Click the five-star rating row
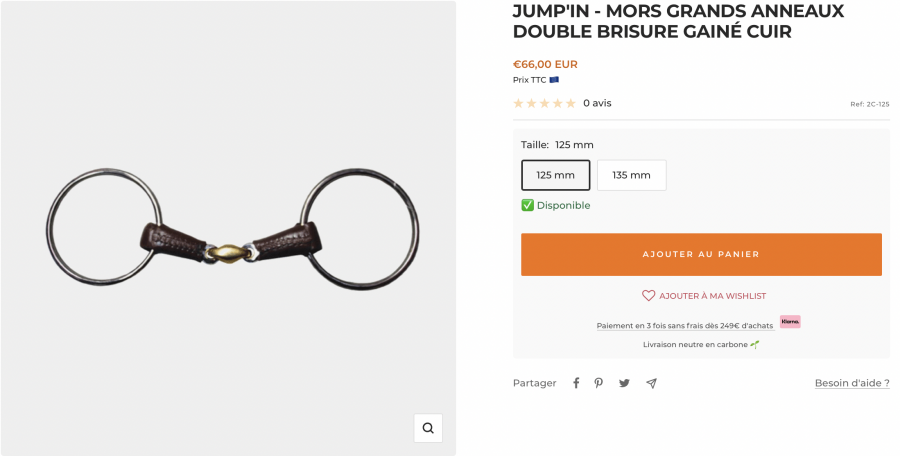Viewport: 900px width, 456px height. tap(544, 103)
